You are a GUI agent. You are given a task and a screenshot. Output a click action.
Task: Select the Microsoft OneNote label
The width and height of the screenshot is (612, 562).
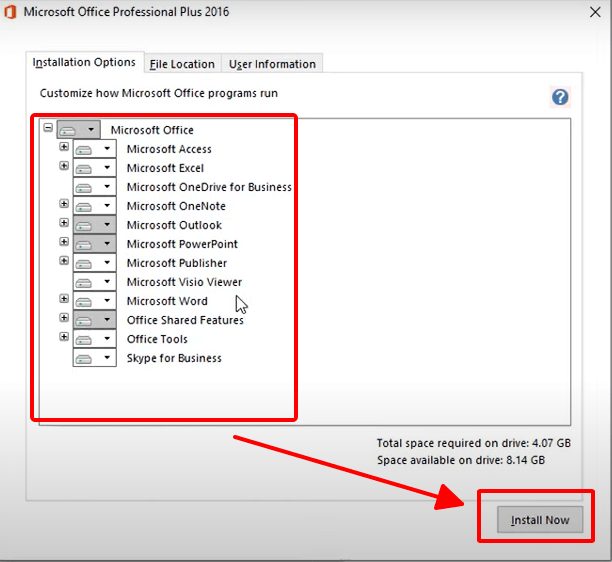(x=176, y=206)
